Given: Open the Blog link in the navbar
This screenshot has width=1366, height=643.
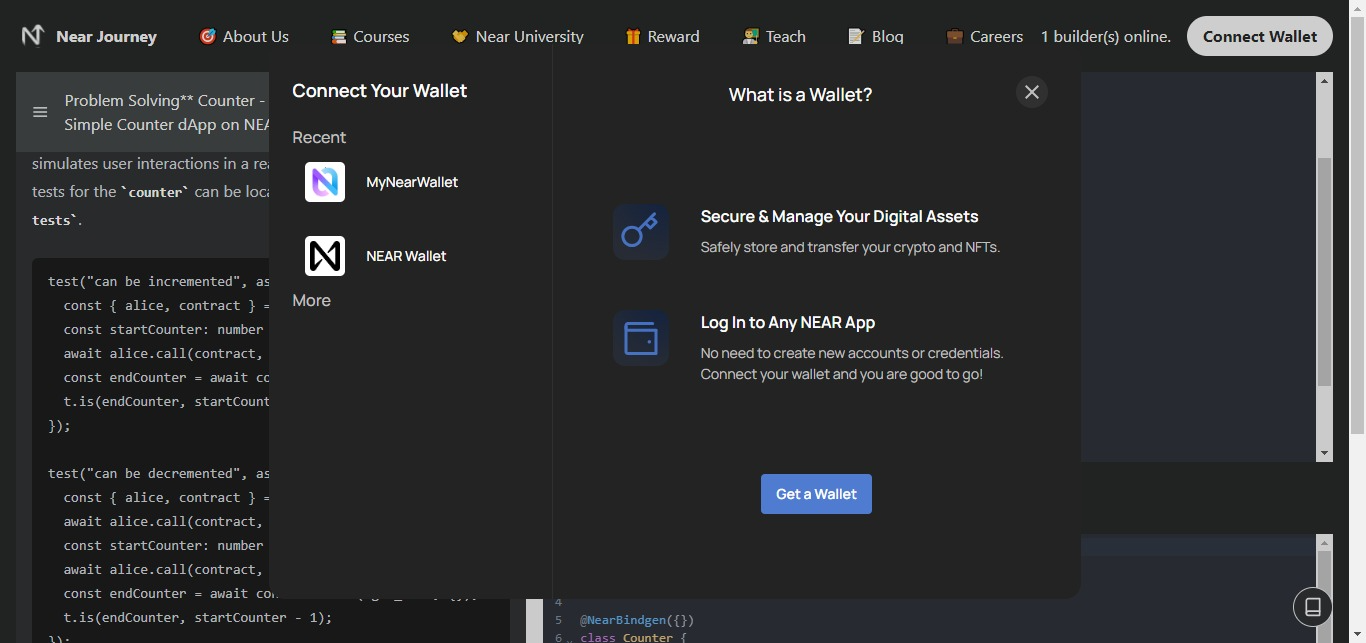Looking at the screenshot, I should click(875, 36).
